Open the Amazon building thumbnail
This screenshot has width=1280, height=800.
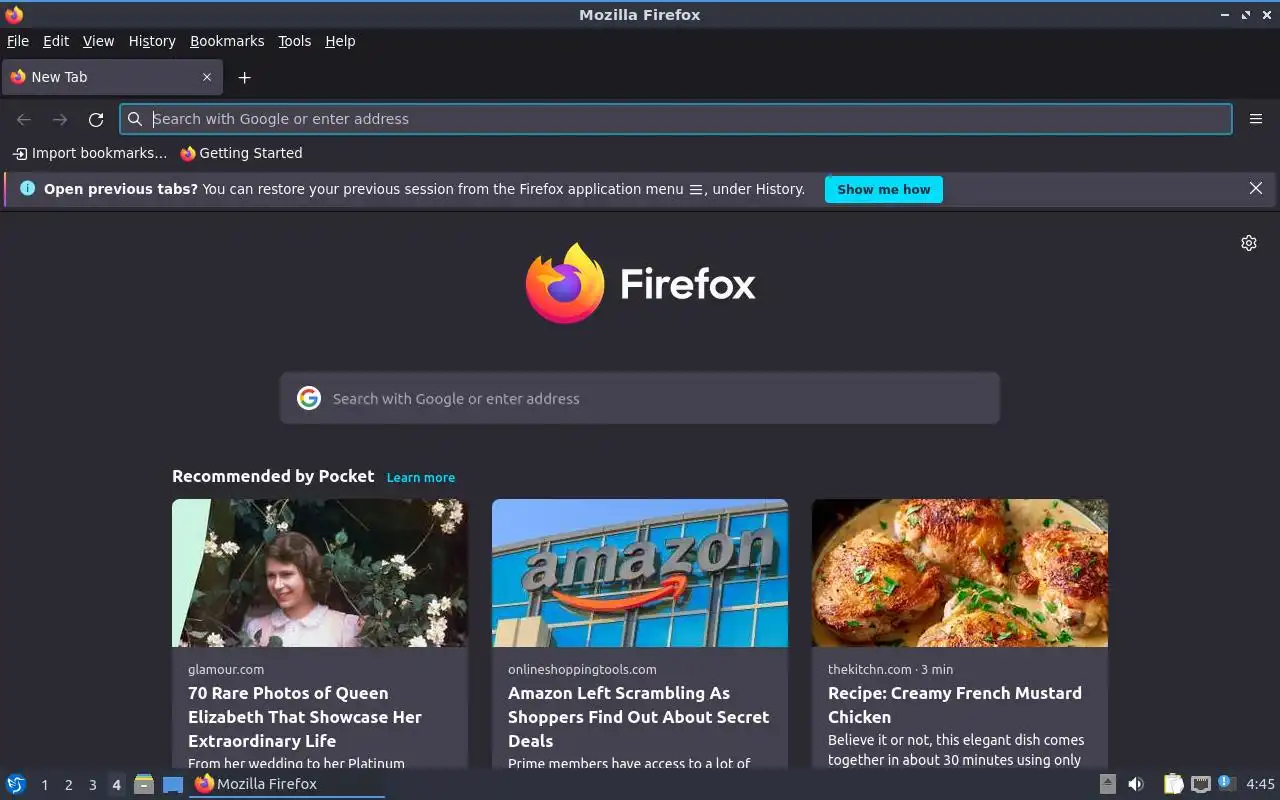coord(640,573)
